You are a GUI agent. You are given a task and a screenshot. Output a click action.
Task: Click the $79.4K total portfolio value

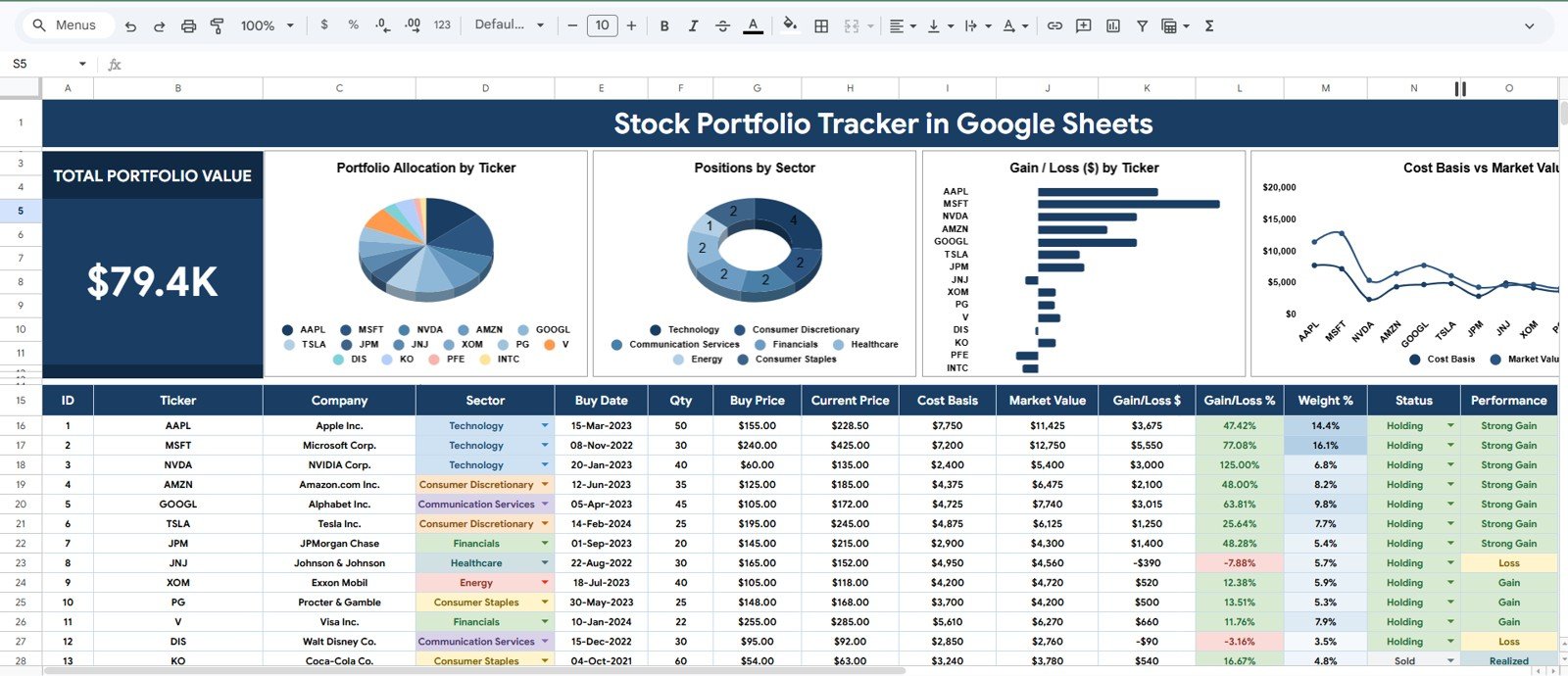153,282
